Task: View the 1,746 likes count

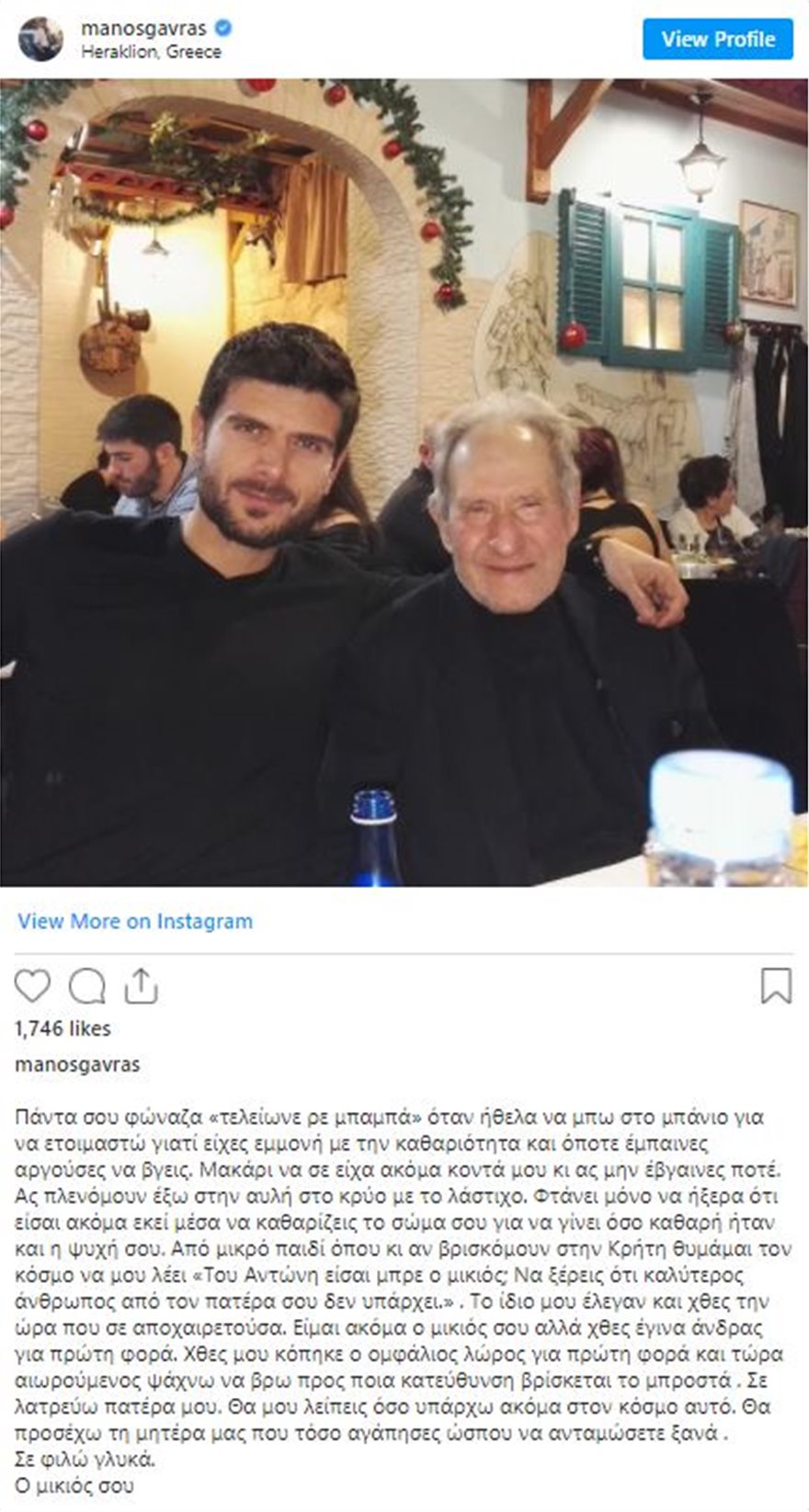Action: coord(63,1029)
